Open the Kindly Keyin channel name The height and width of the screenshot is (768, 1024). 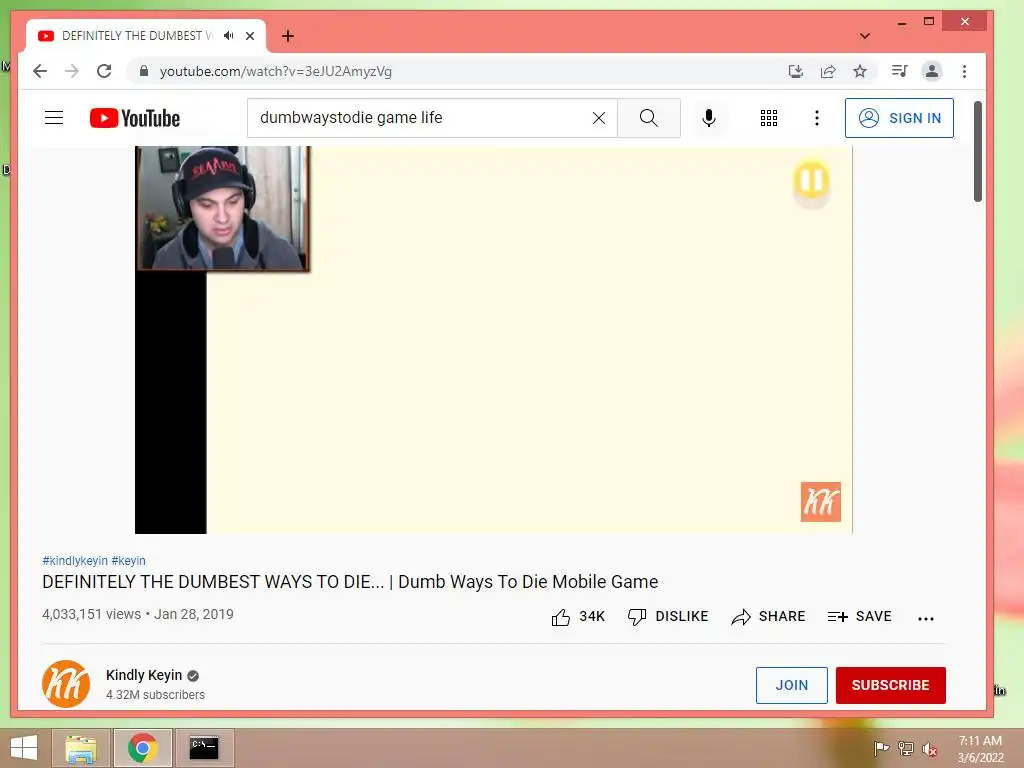pyautogui.click(x=144, y=675)
